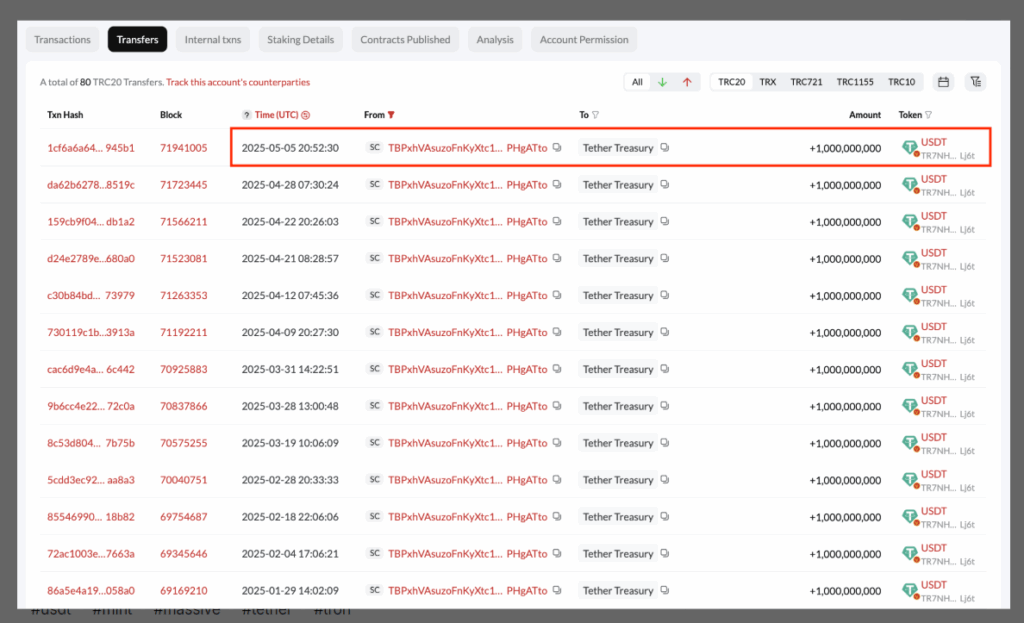1024x623 pixels.
Task: Open block 71723445 link
Action: 183,185
